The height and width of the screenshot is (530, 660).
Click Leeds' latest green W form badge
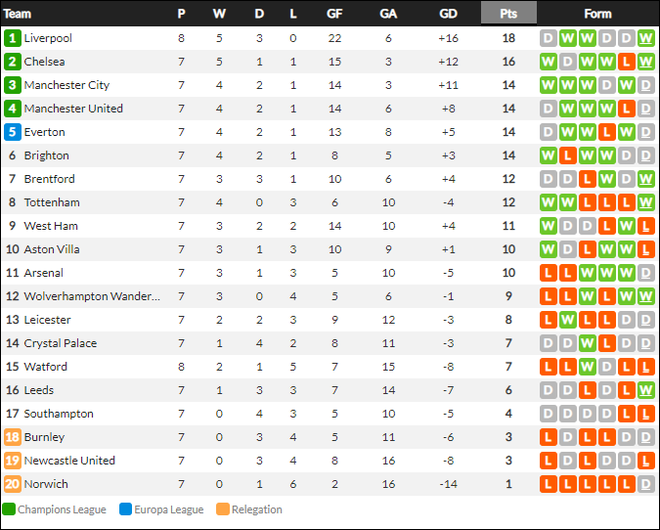[x=646, y=390]
